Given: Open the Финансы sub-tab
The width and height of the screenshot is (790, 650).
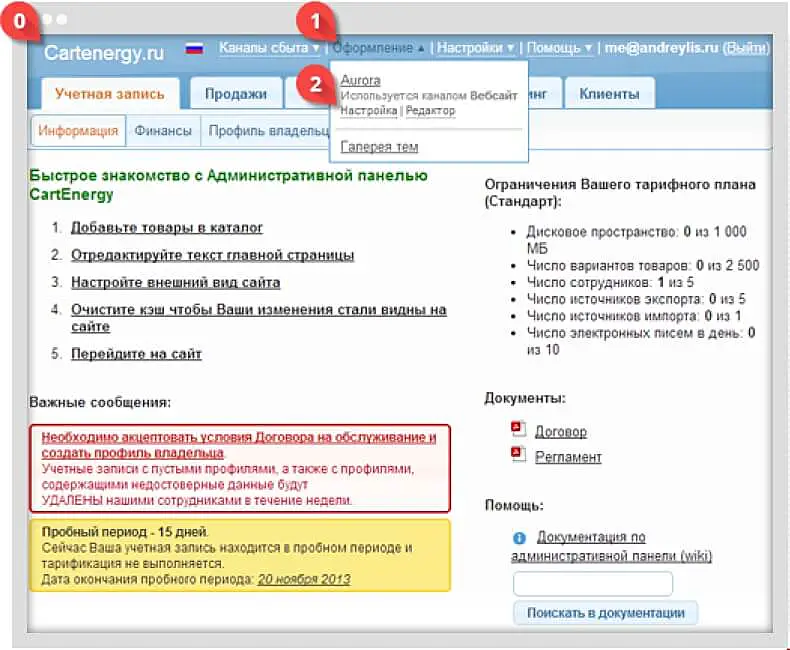Looking at the screenshot, I should (163, 129).
